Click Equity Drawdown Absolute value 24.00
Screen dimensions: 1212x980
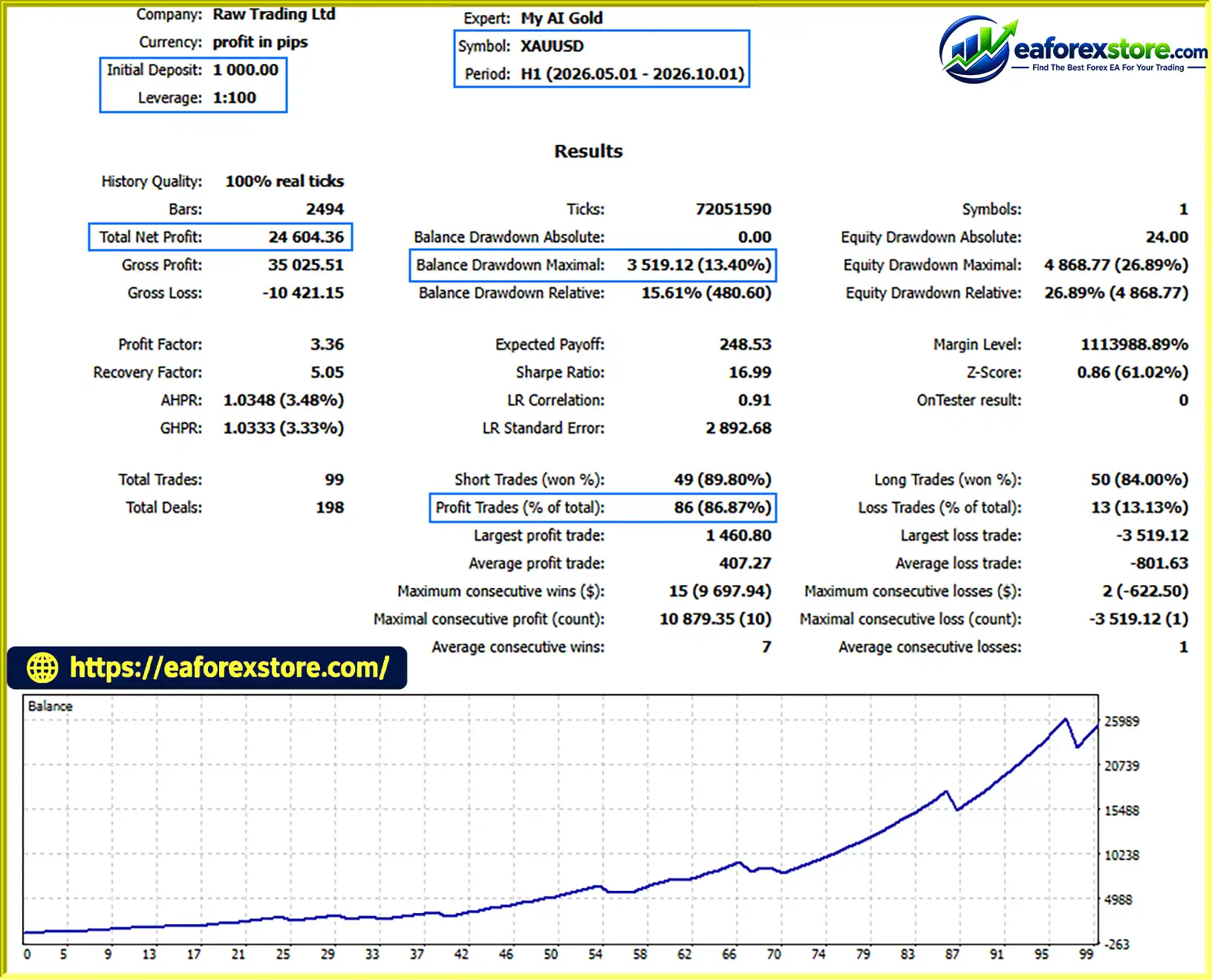coord(1167,237)
